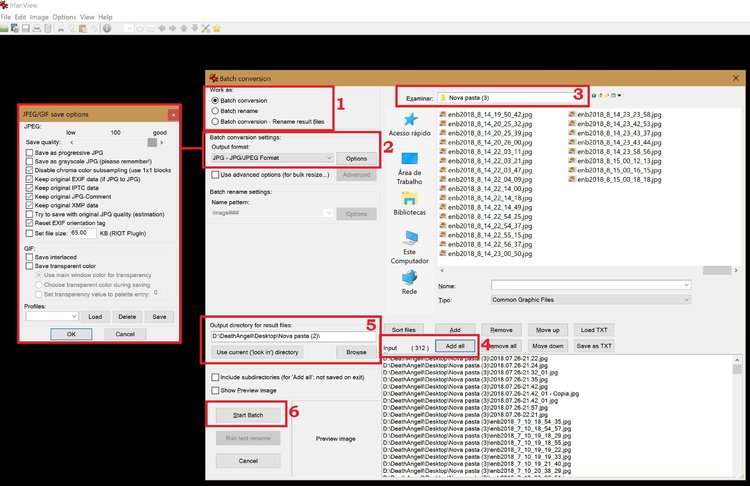This screenshot has width=750, height=486.
Task: Click the Delete file toolbar icon
Action: pyautogui.click(x=48, y=28)
